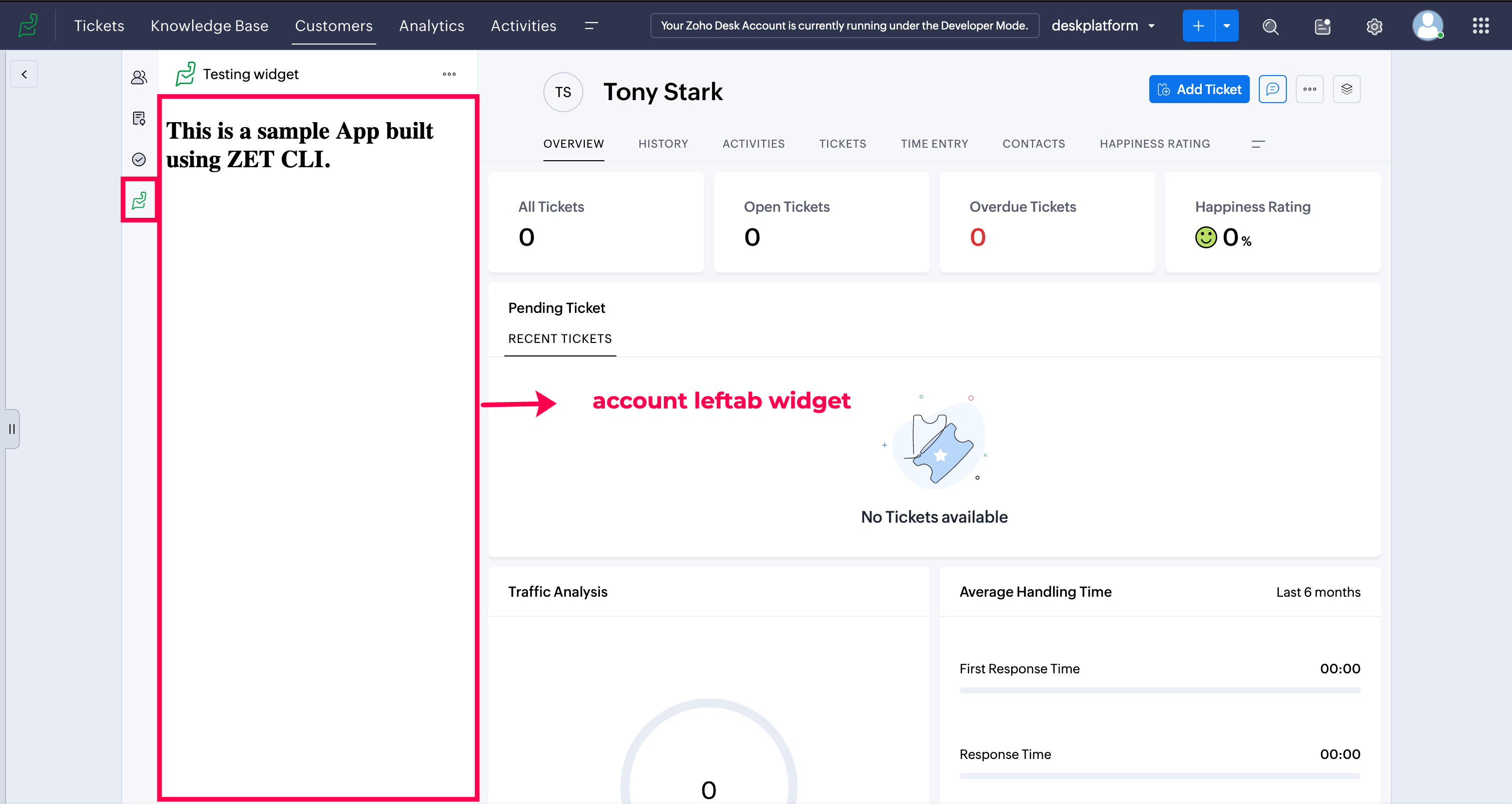Open the ticket details icon in left tab
The width and height of the screenshot is (1512, 804).
coord(139,119)
